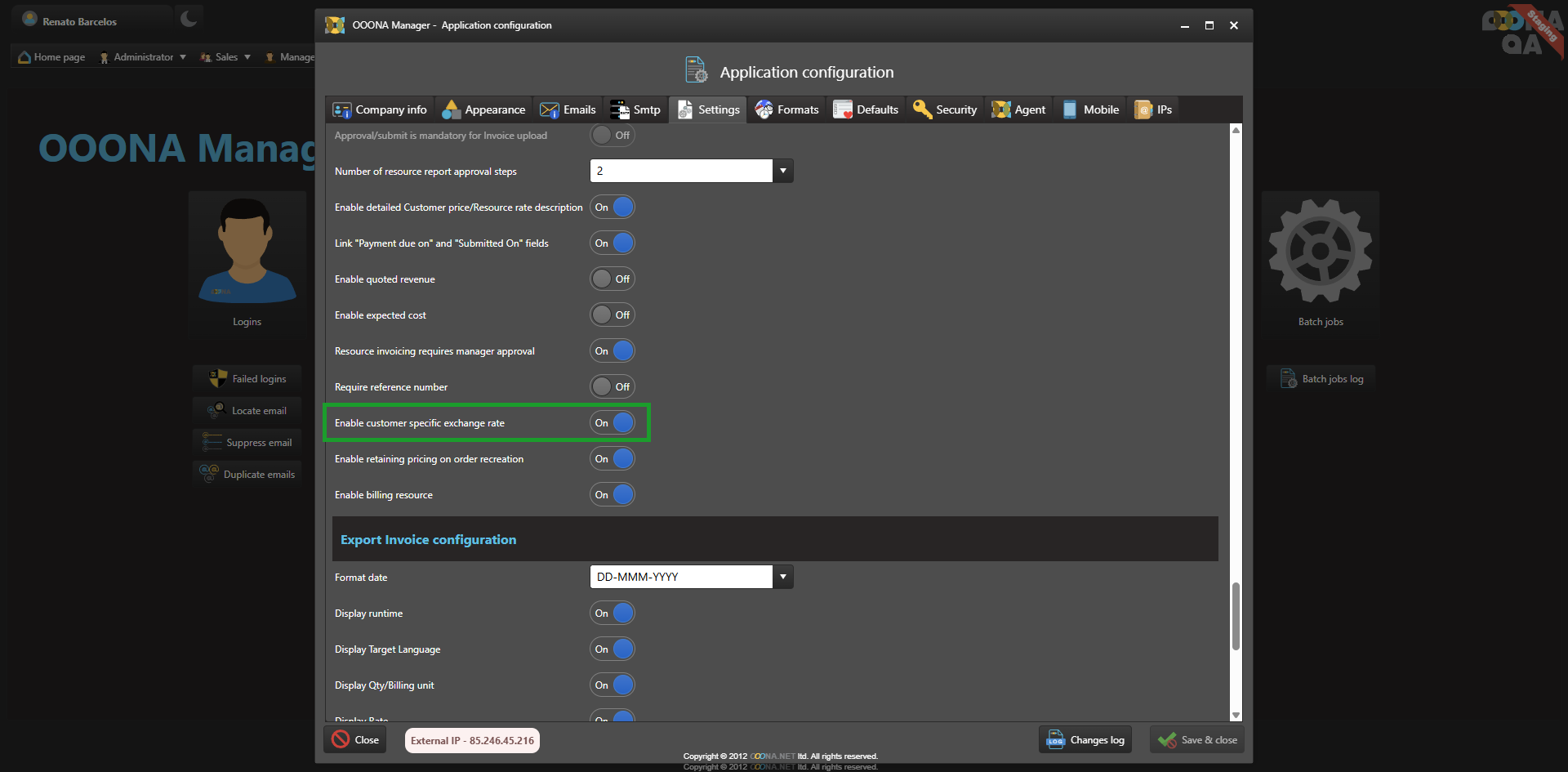Click the Locate email icon
This screenshot has height=772, width=1568.
coord(216,410)
